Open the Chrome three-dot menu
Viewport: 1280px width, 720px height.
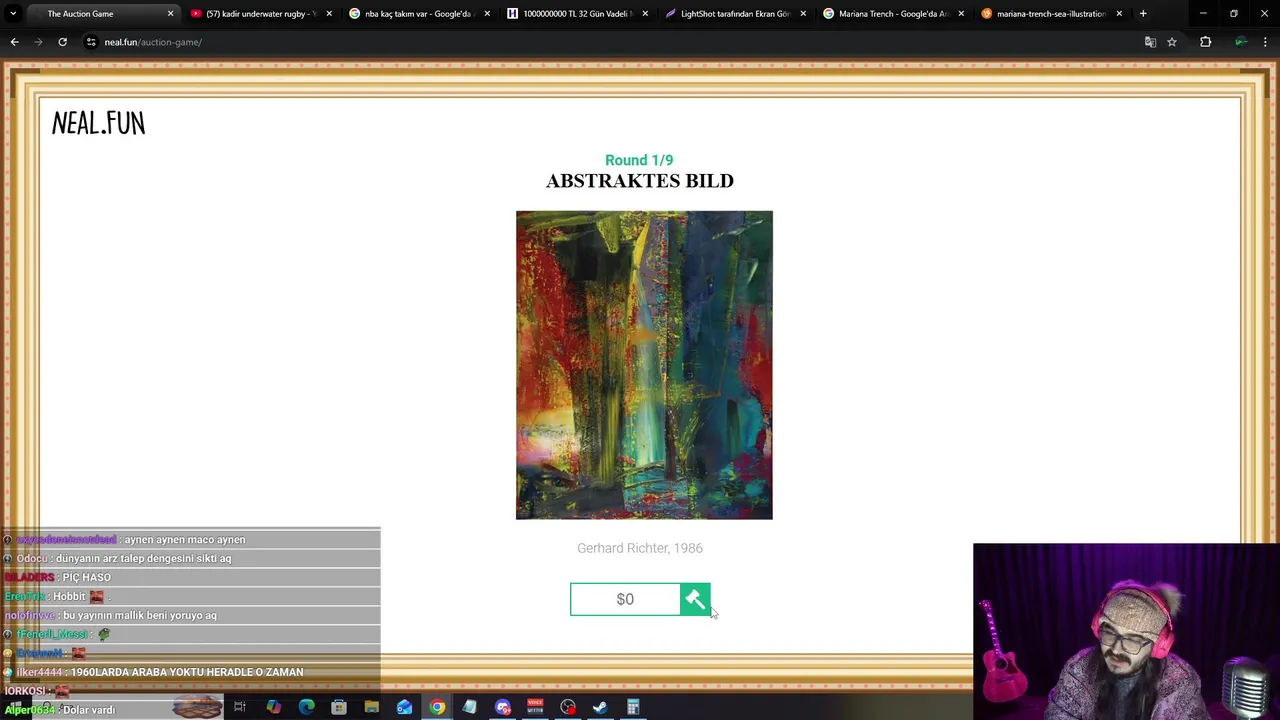pos(1266,42)
